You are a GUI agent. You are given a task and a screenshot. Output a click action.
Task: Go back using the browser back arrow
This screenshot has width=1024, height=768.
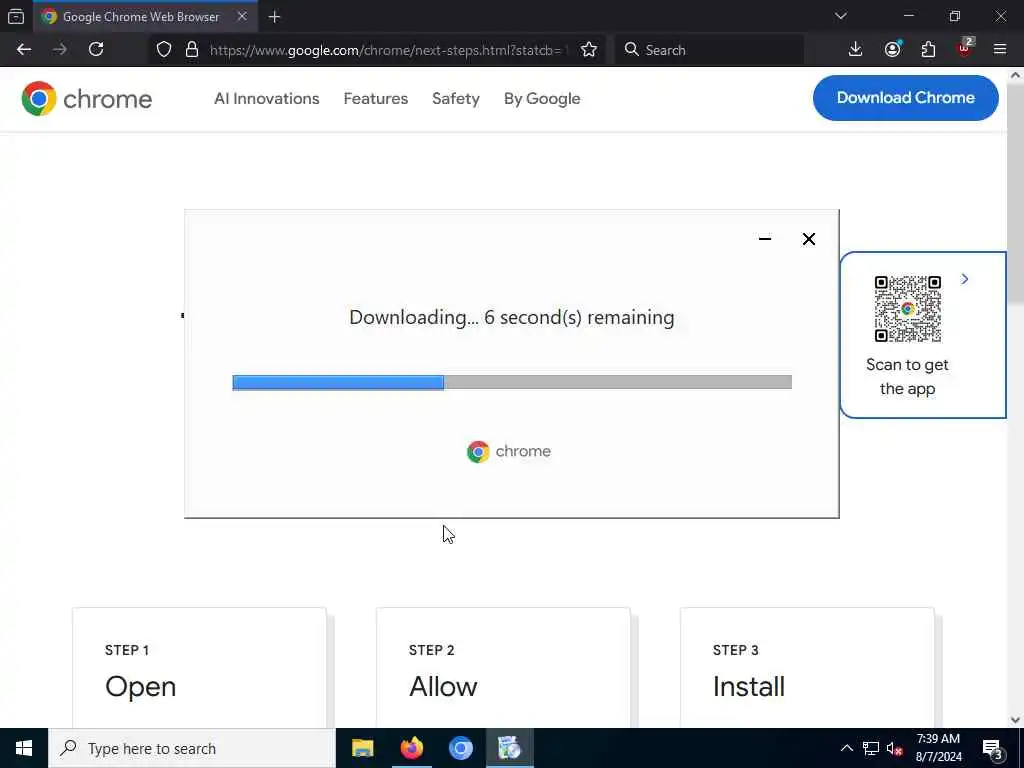tap(24, 50)
